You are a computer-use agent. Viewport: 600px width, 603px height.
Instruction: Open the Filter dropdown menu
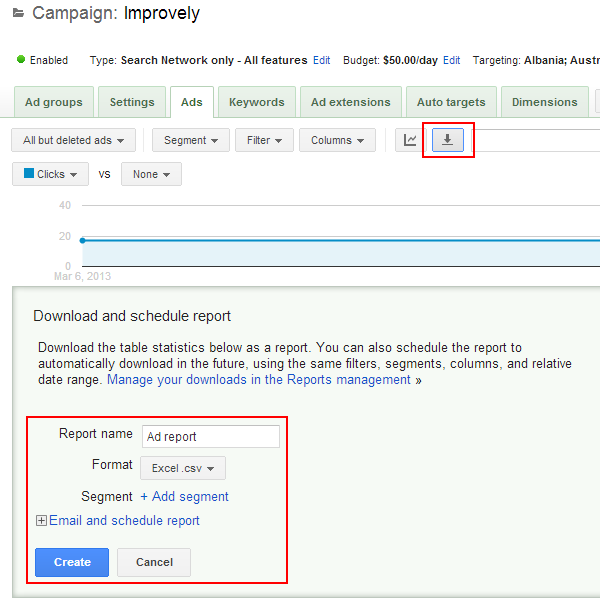pos(264,140)
